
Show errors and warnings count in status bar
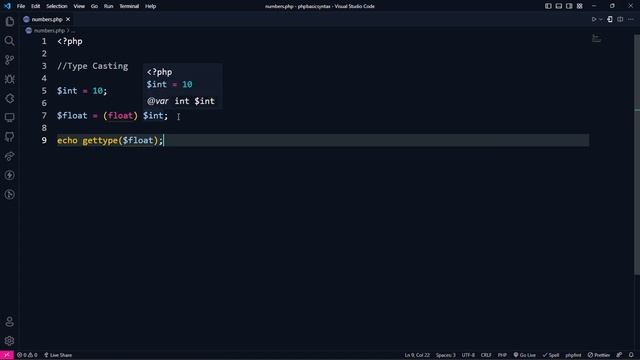[x=27, y=355]
